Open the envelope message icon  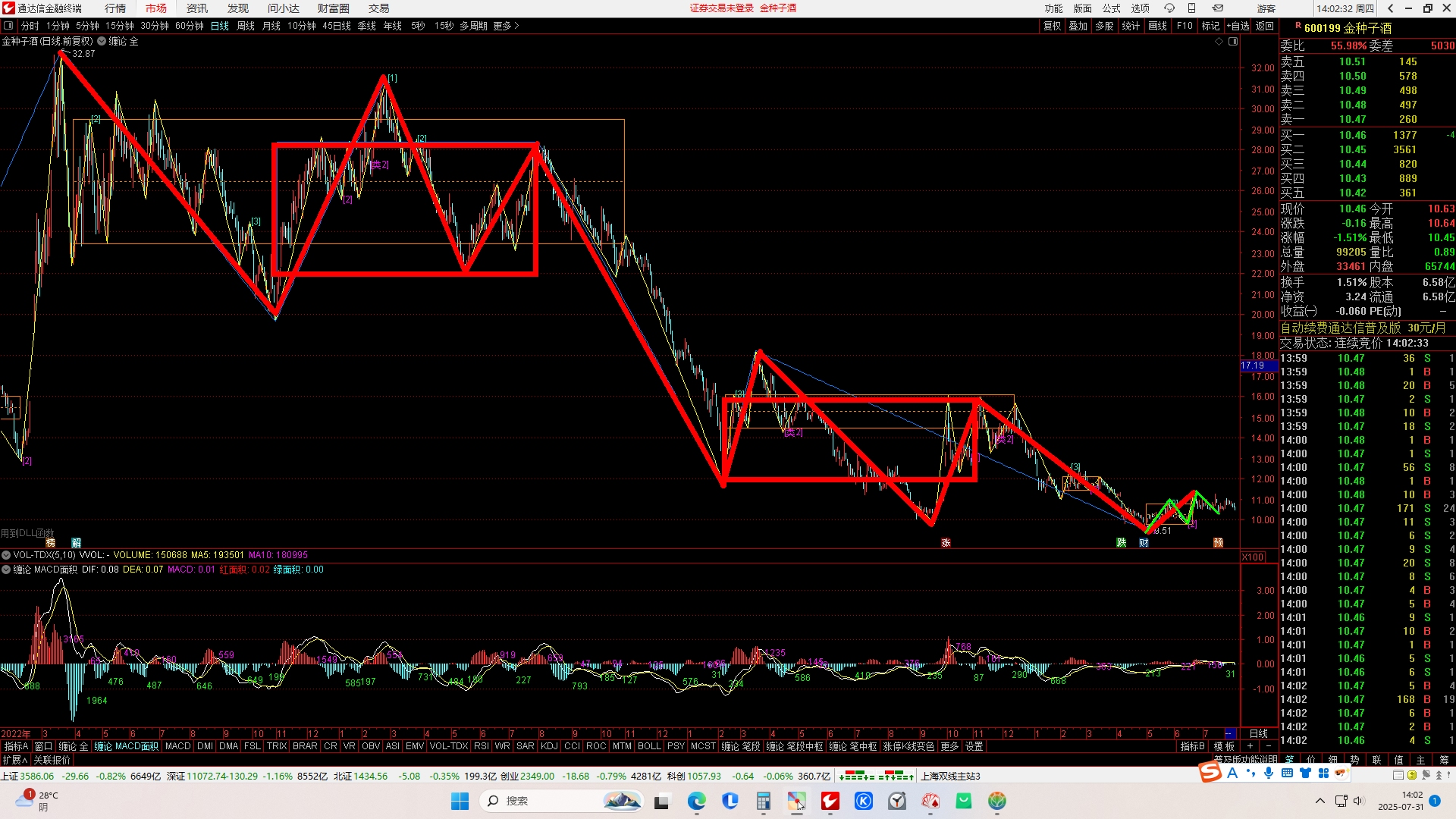click(x=1217, y=8)
